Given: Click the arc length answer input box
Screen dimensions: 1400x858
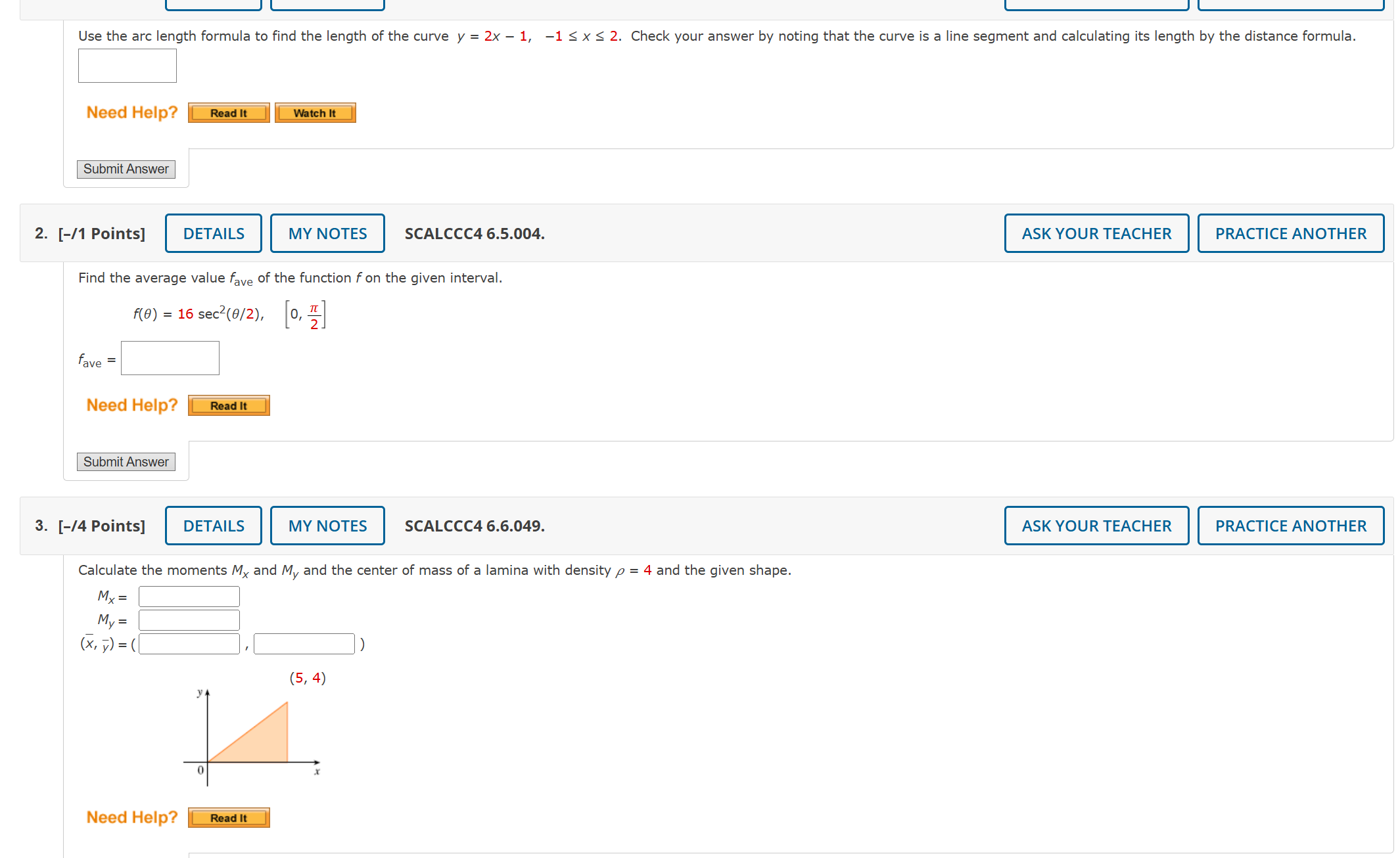Looking at the screenshot, I should (128, 66).
